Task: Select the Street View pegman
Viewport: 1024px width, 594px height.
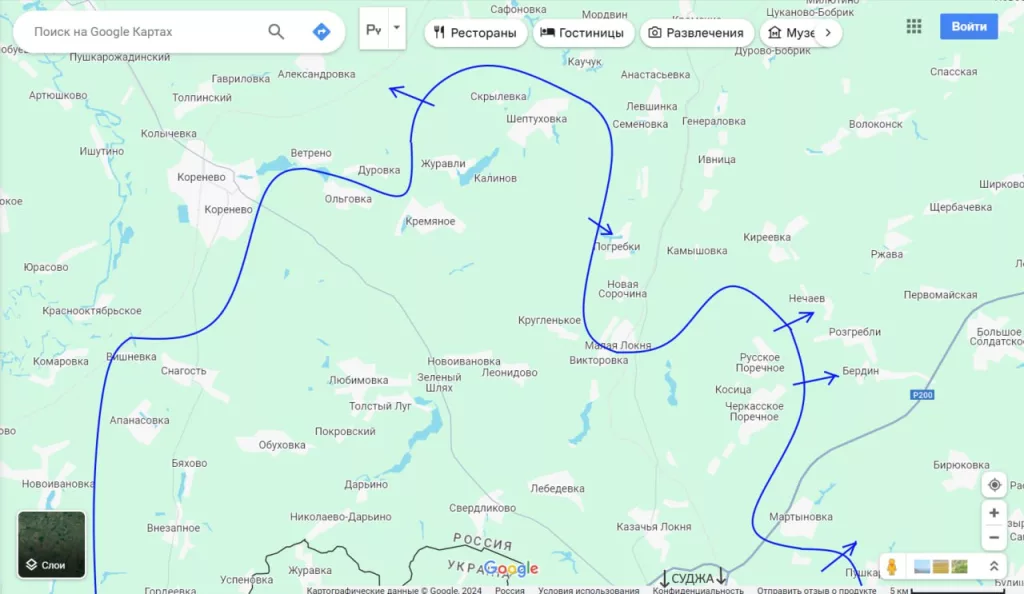Action: (x=891, y=567)
